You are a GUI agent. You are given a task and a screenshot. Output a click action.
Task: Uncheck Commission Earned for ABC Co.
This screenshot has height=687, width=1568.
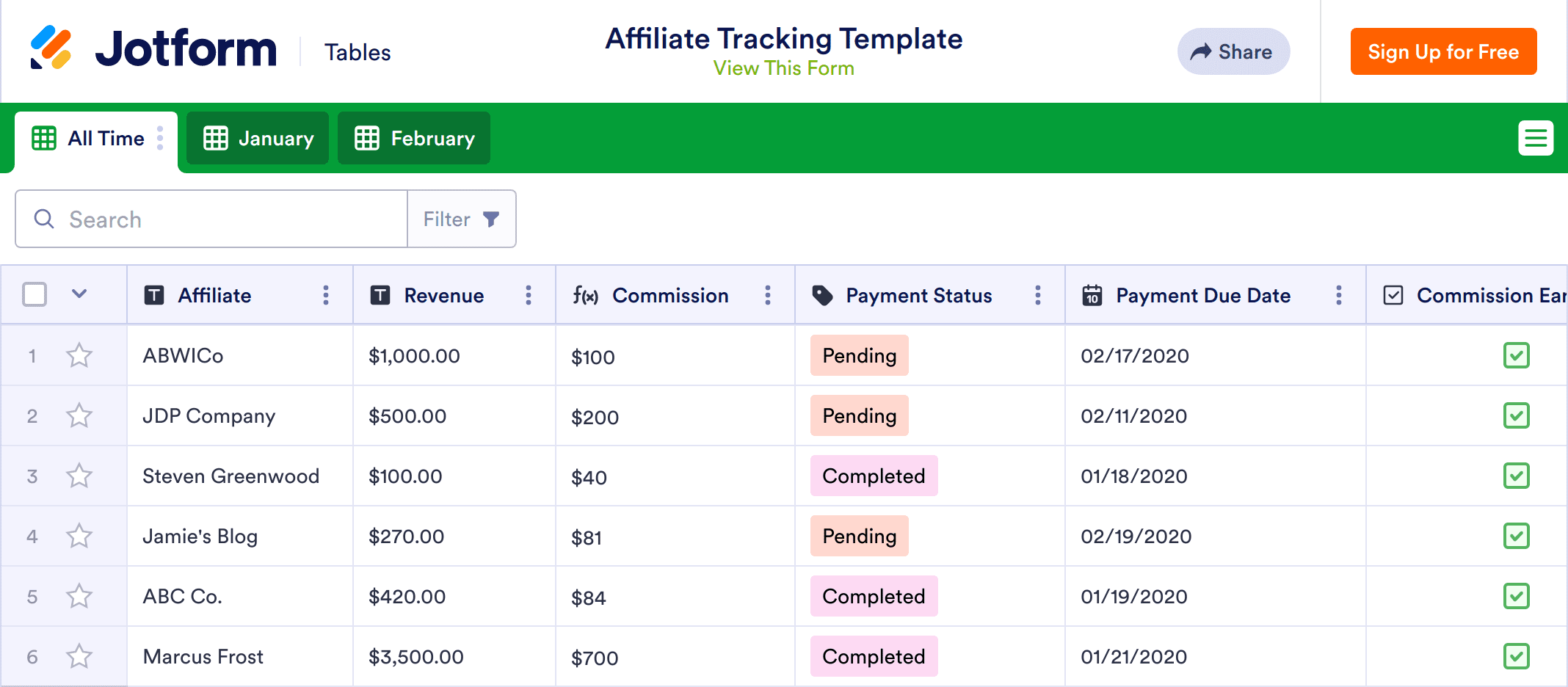coord(1516,597)
